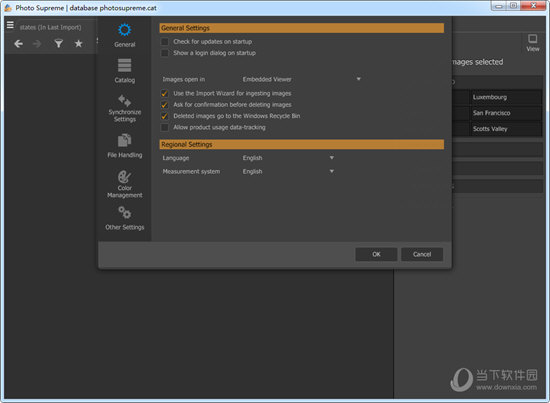The height and width of the screenshot is (403, 550).
Task: Click the View icon in right panel
Action: pyautogui.click(x=532, y=43)
